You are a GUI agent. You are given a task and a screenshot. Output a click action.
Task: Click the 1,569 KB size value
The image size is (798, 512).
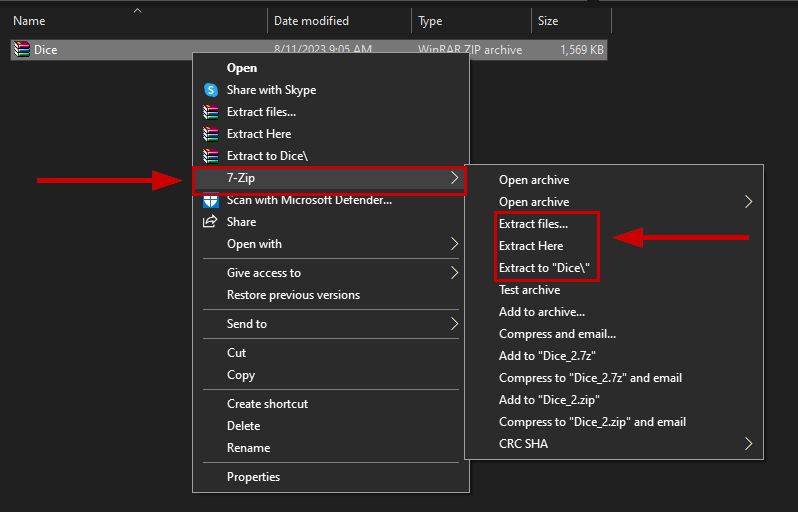point(582,50)
